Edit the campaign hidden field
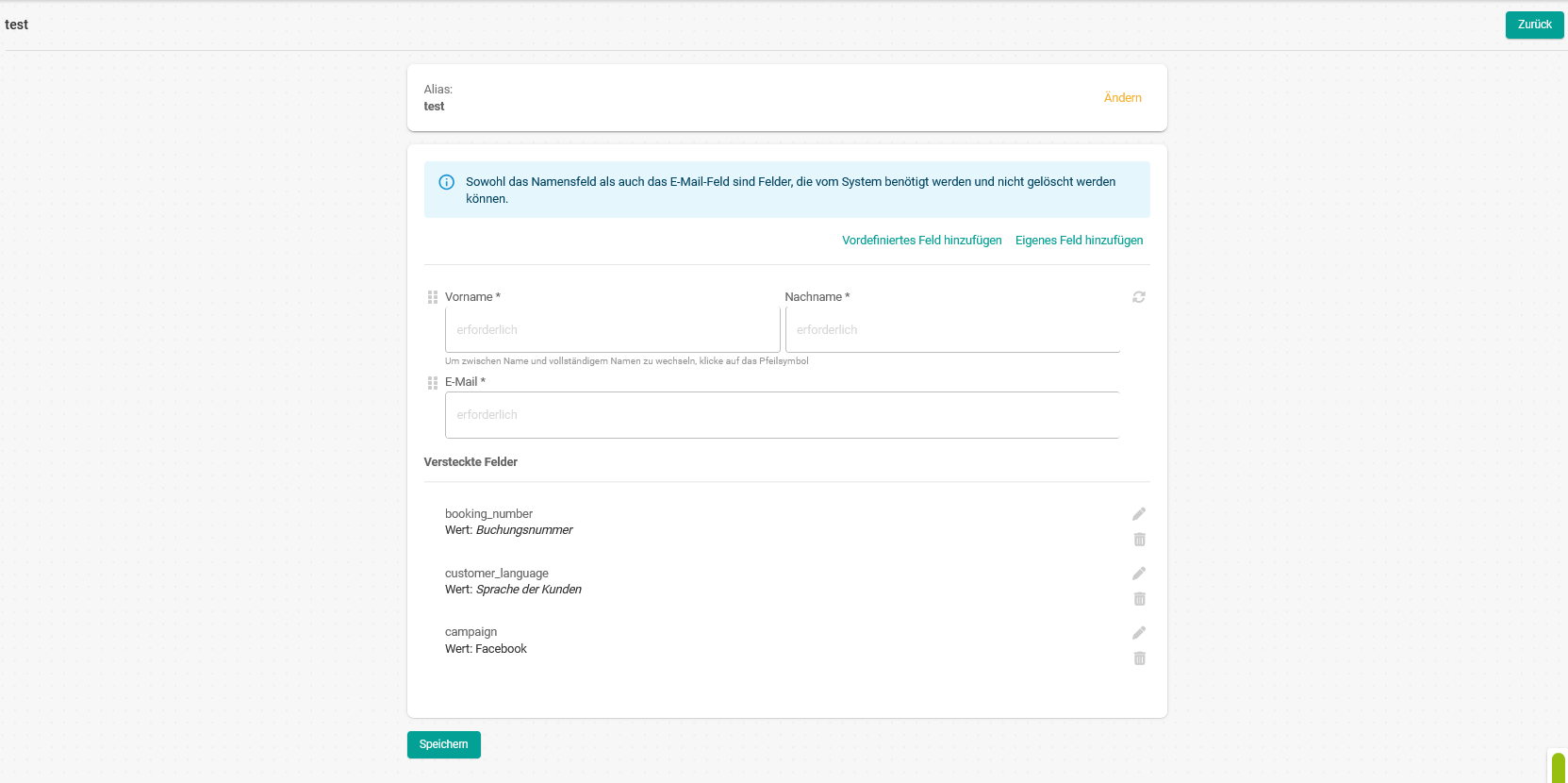The image size is (1568, 783). [1139, 633]
